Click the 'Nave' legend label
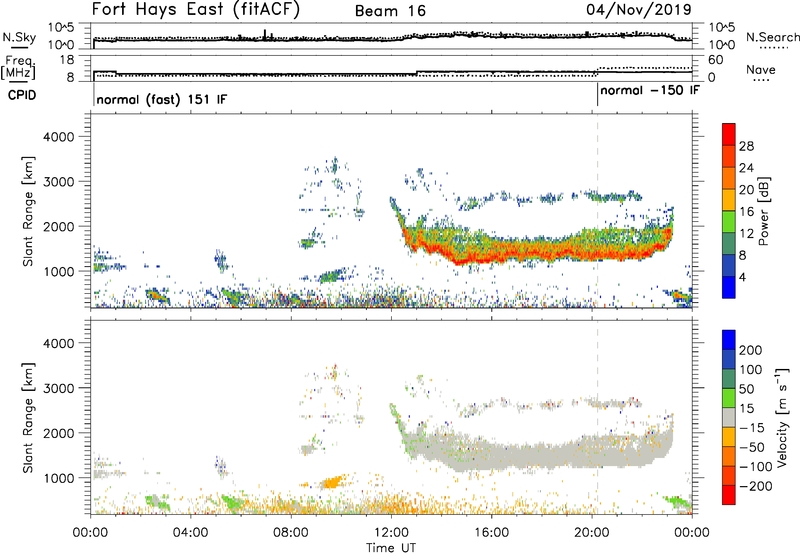This screenshot has height=554, width=800. (761, 70)
